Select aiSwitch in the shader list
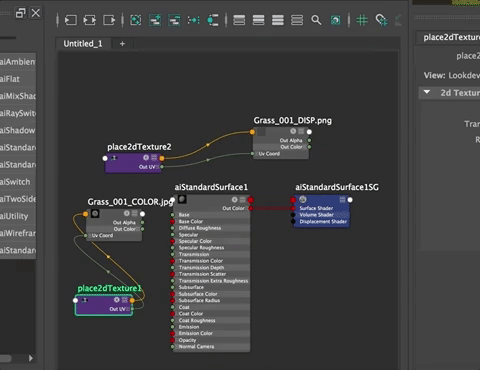This screenshot has height=370, width=480. pos(18,182)
